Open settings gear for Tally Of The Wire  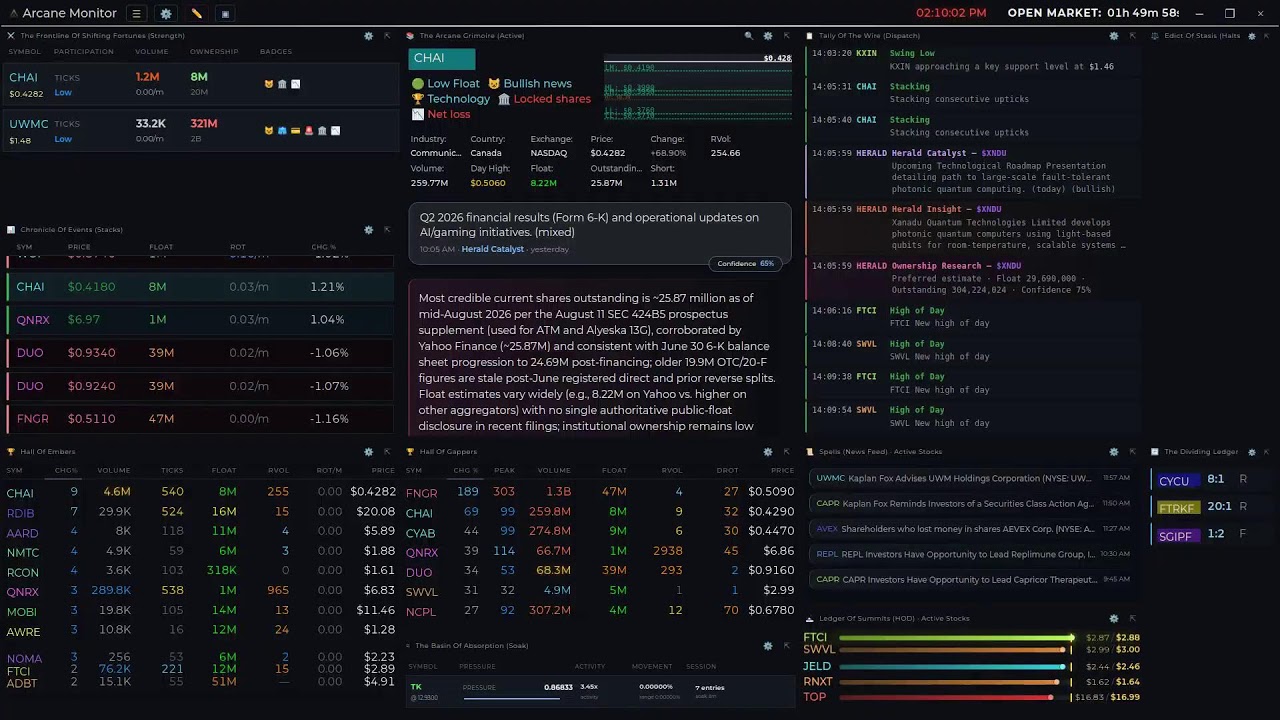[1114, 35]
